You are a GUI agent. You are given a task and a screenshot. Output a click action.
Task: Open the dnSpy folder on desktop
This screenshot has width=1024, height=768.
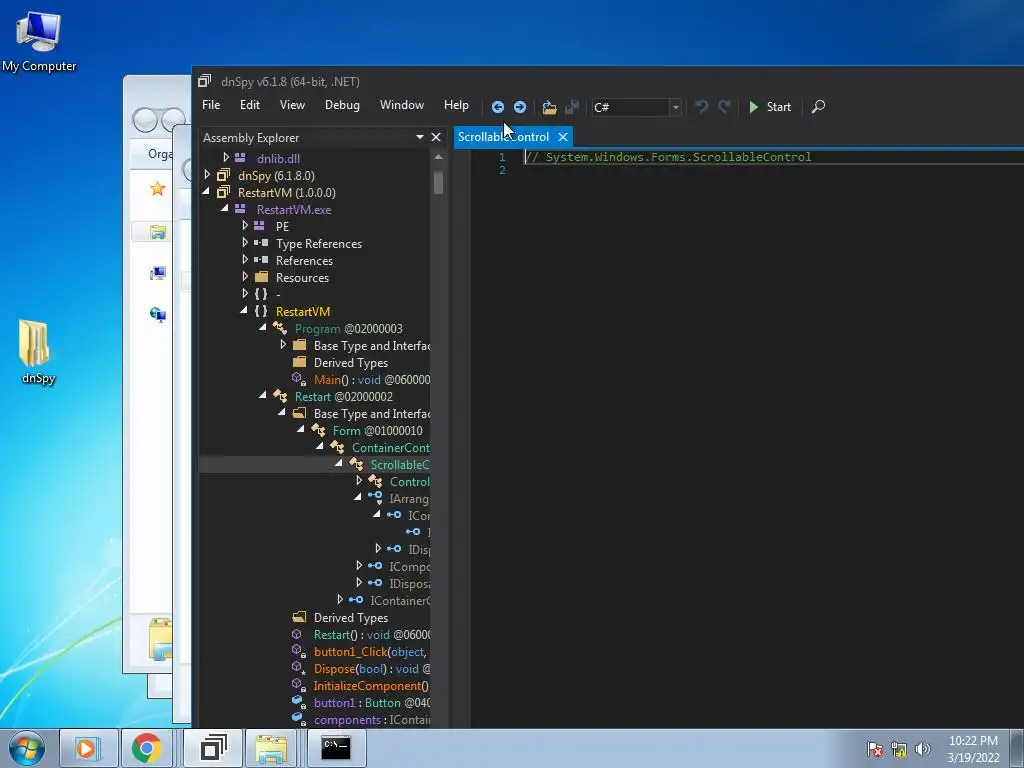point(38,351)
